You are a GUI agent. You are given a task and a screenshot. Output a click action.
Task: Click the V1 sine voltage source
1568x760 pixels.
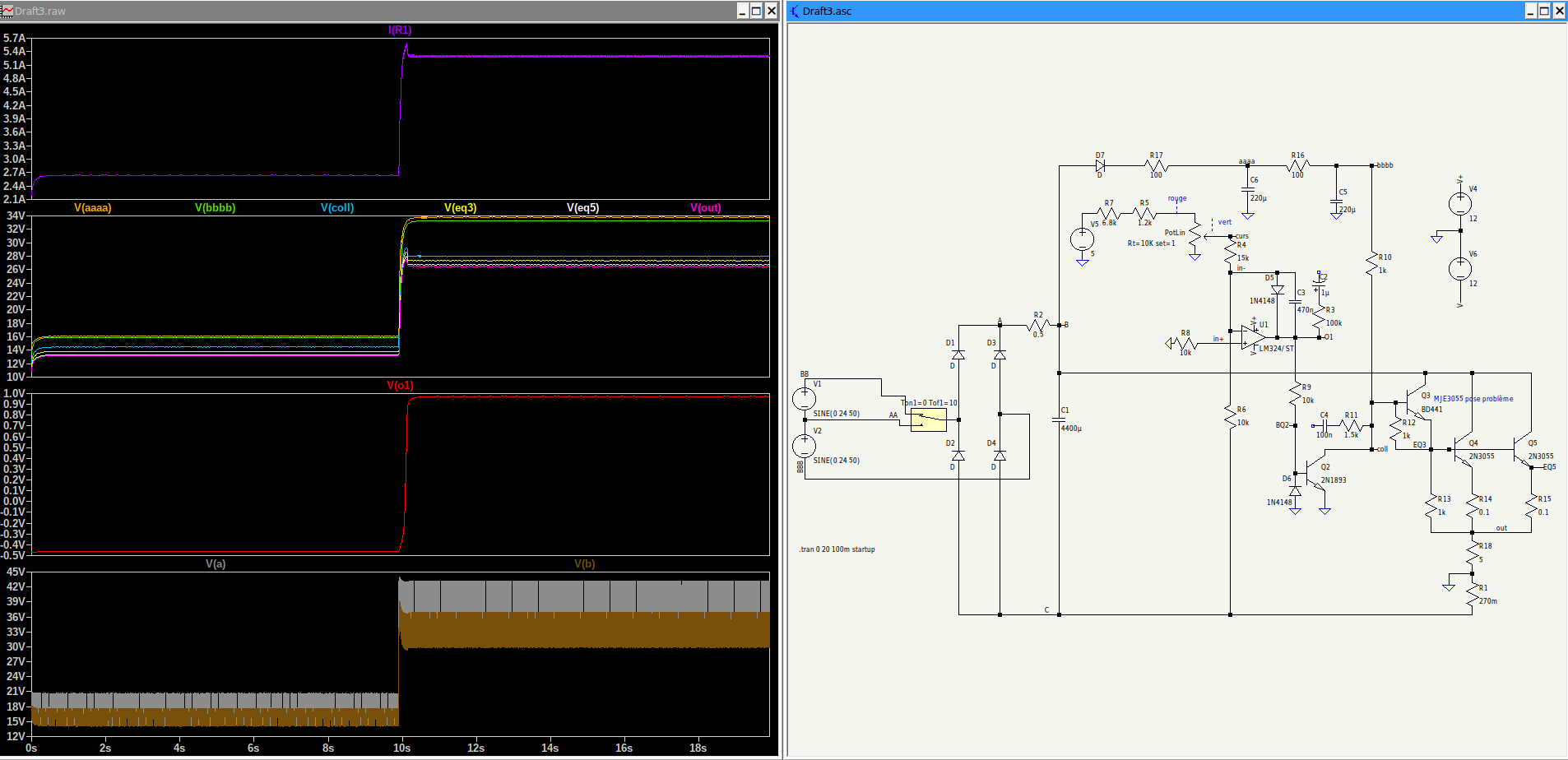(x=804, y=399)
